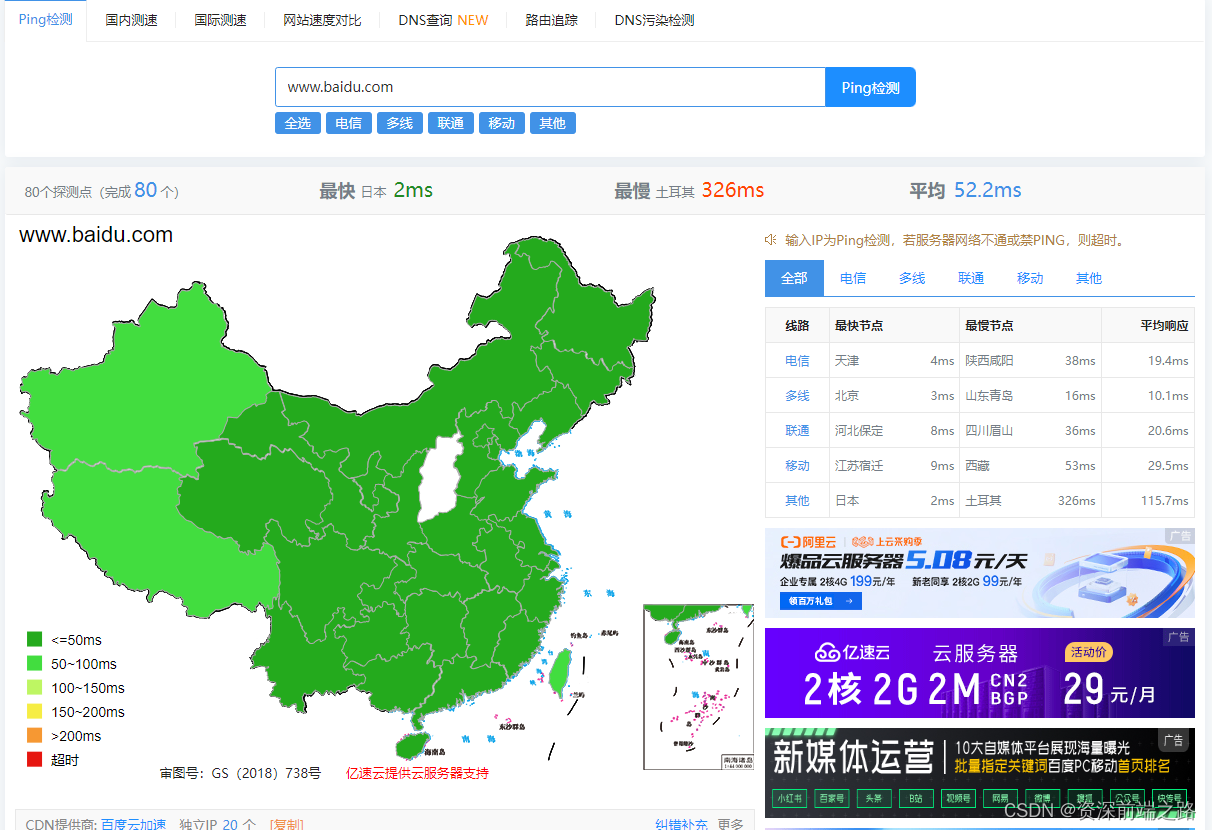1212x830 pixels.
Task: Toggle the 移动 filter under the search box
Action: click(x=502, y=123)
